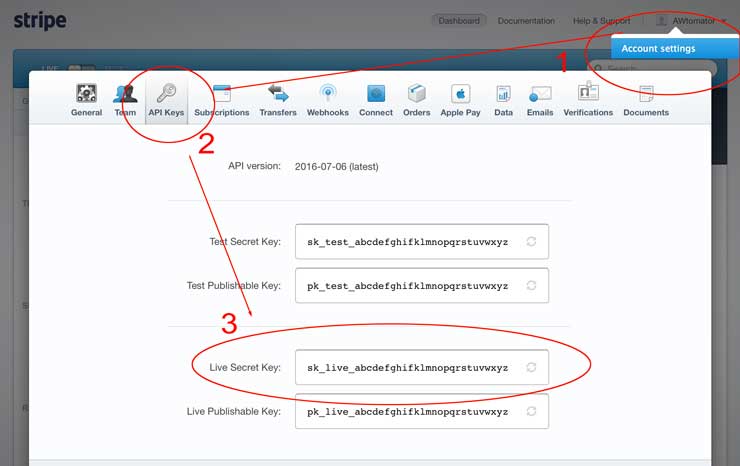Click the Account settings menu item

(675, 48)
